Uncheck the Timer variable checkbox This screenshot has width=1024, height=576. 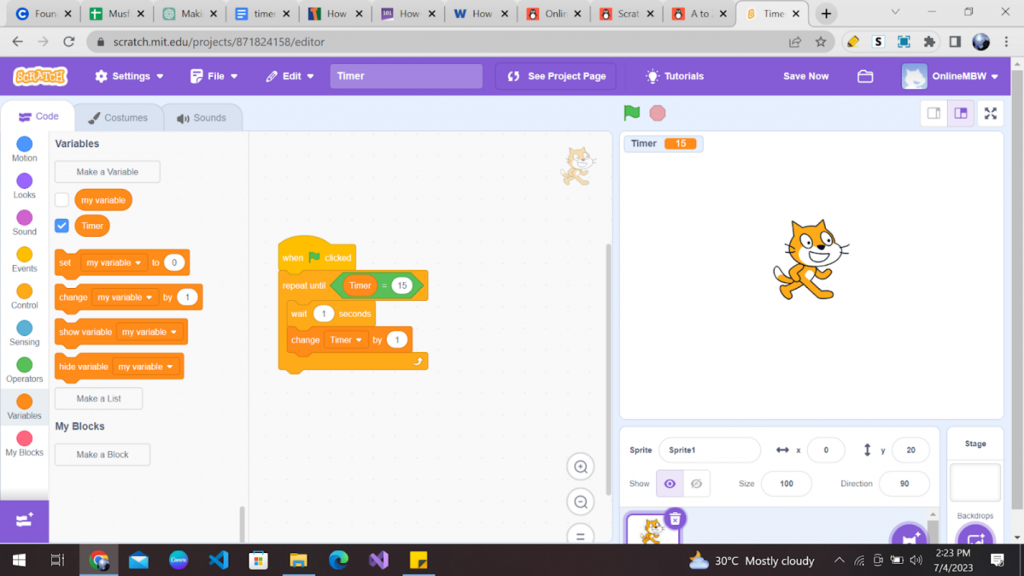(x=61, y=225)
